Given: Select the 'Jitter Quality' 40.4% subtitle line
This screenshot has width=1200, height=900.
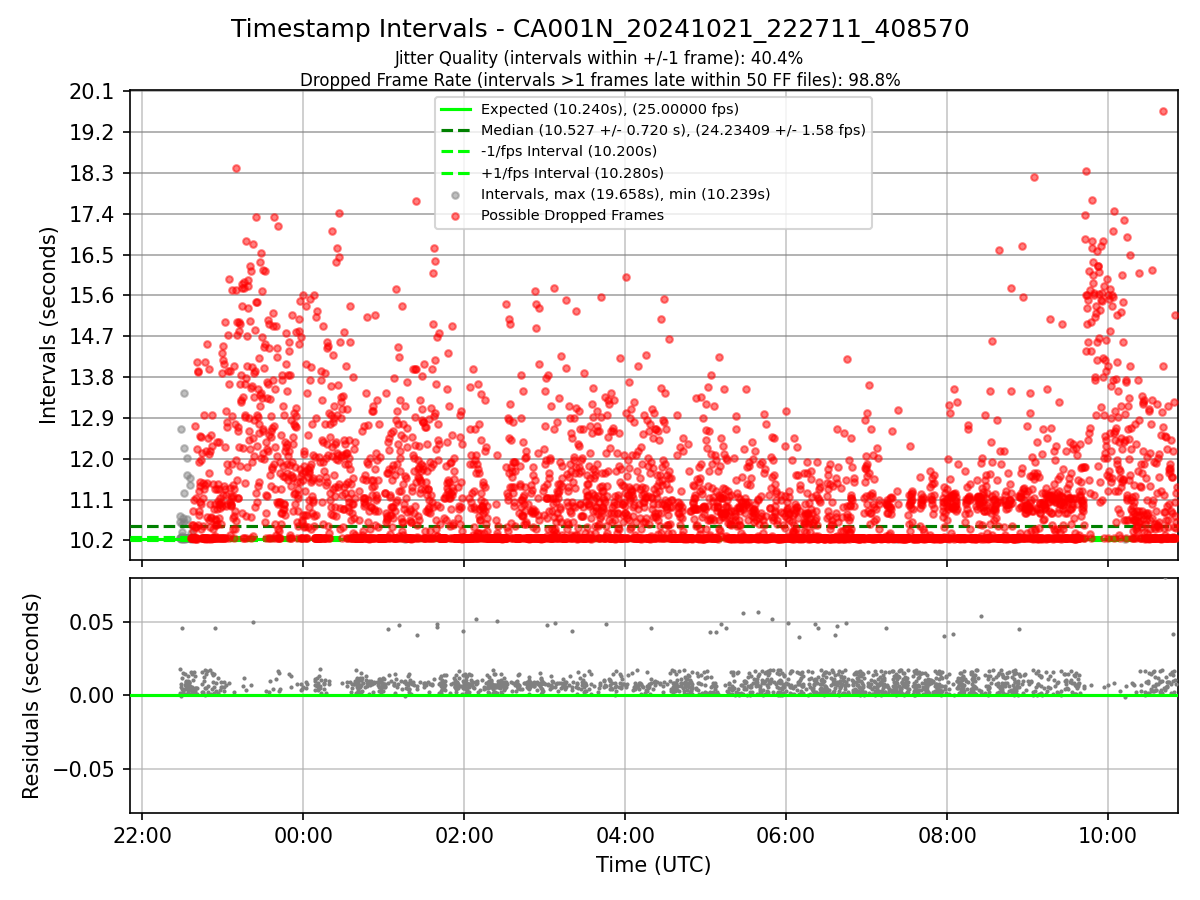Looking at the screenshot, I should (x=599, y=59).
